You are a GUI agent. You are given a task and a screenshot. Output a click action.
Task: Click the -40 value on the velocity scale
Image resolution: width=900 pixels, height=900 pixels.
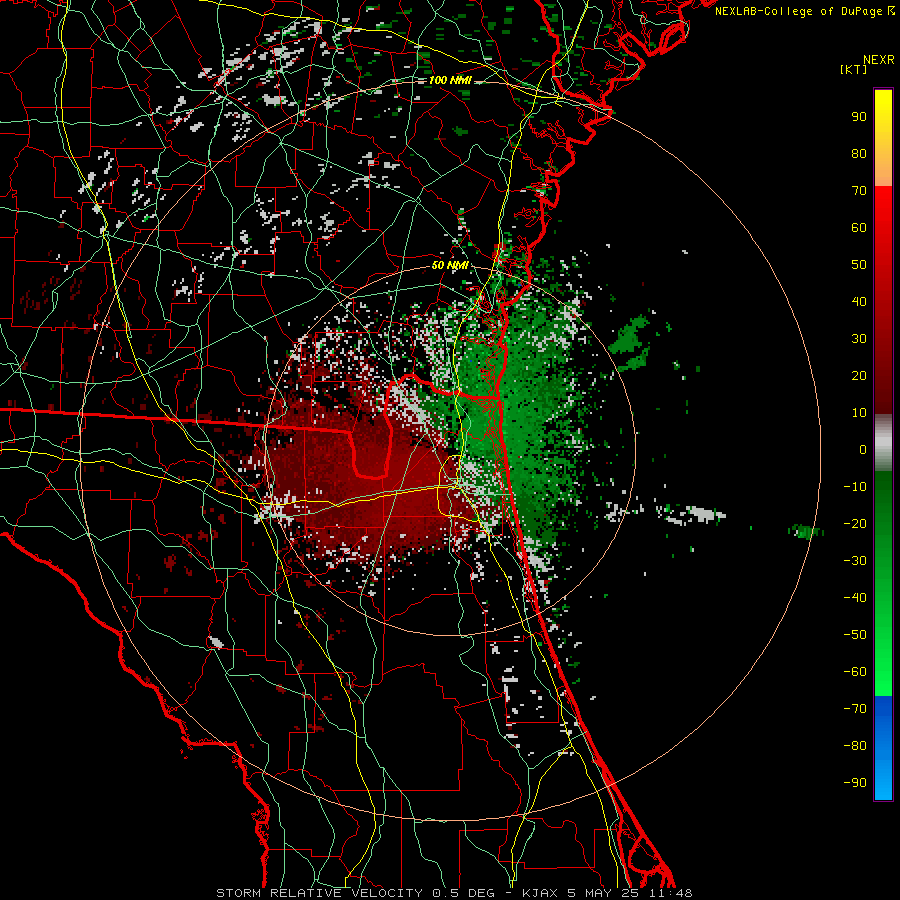[855, 598]
